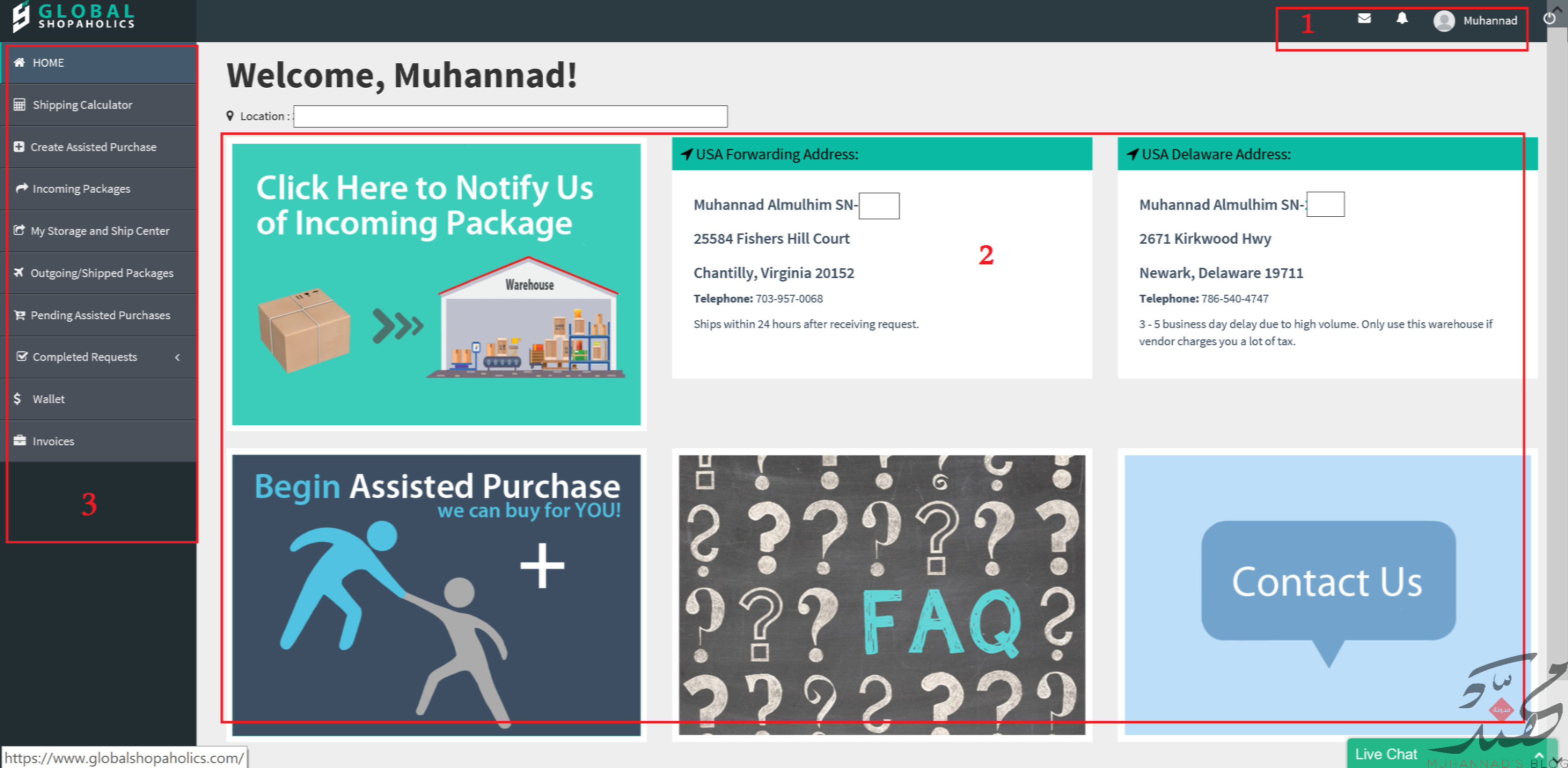Image resolution: width=1568 pixels, height=768 pixels.
Task: Open the bell notifications icon
Action: [1402, 18]
